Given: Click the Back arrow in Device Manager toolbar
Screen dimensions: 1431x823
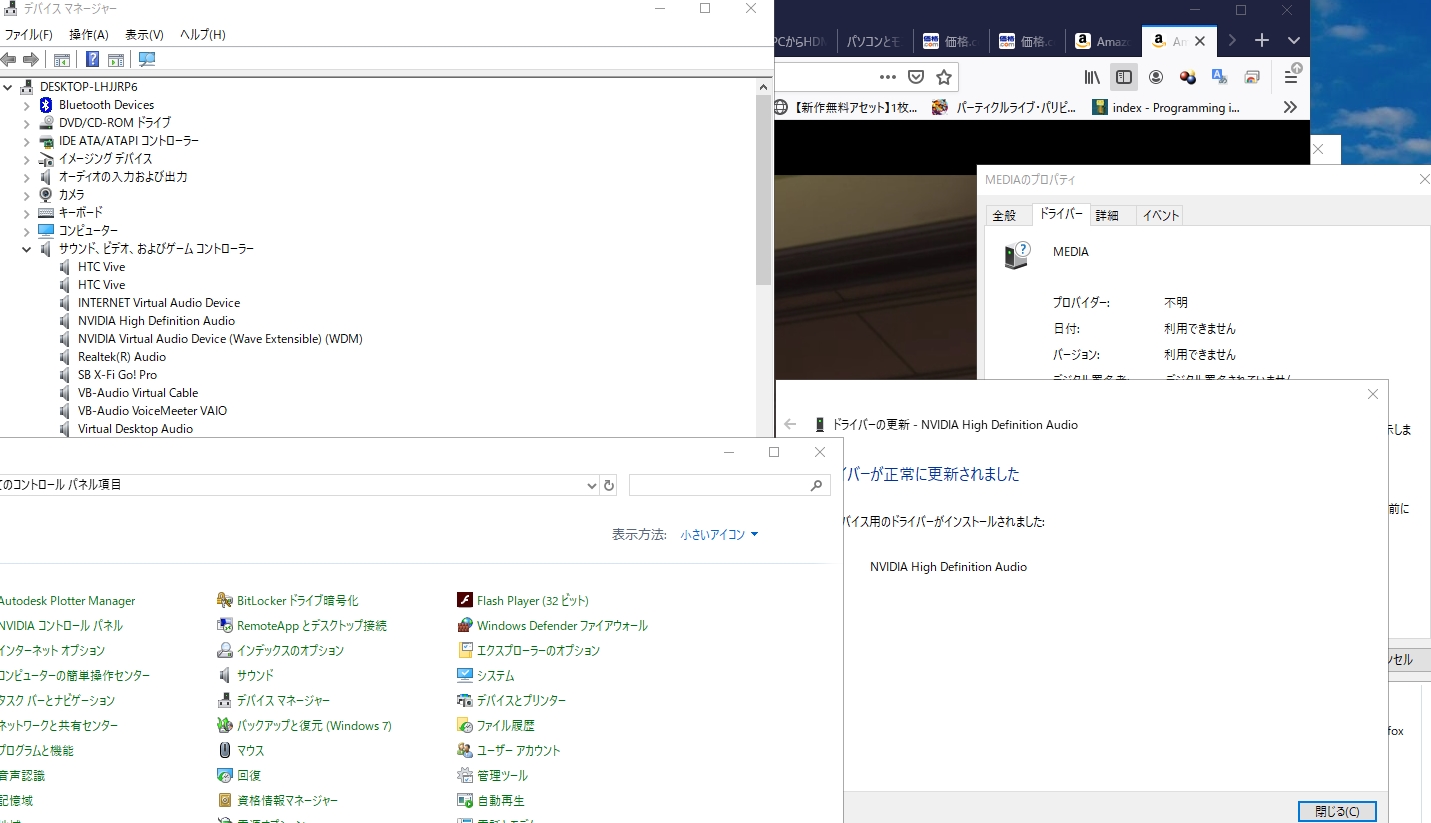Looking at the screenshot, I should 8,59.
